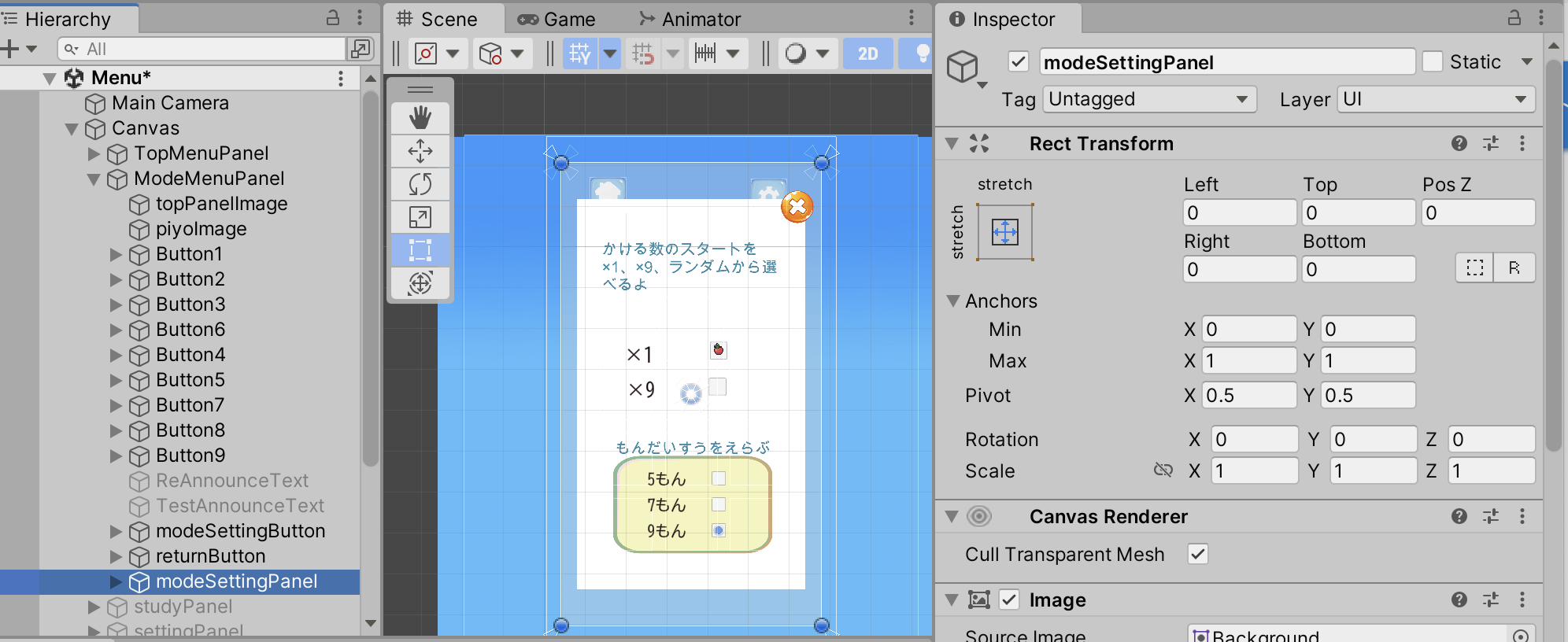The image size is (1568, 642).
Task: Expand the Button1 hierarchy item
Action: 116,254
